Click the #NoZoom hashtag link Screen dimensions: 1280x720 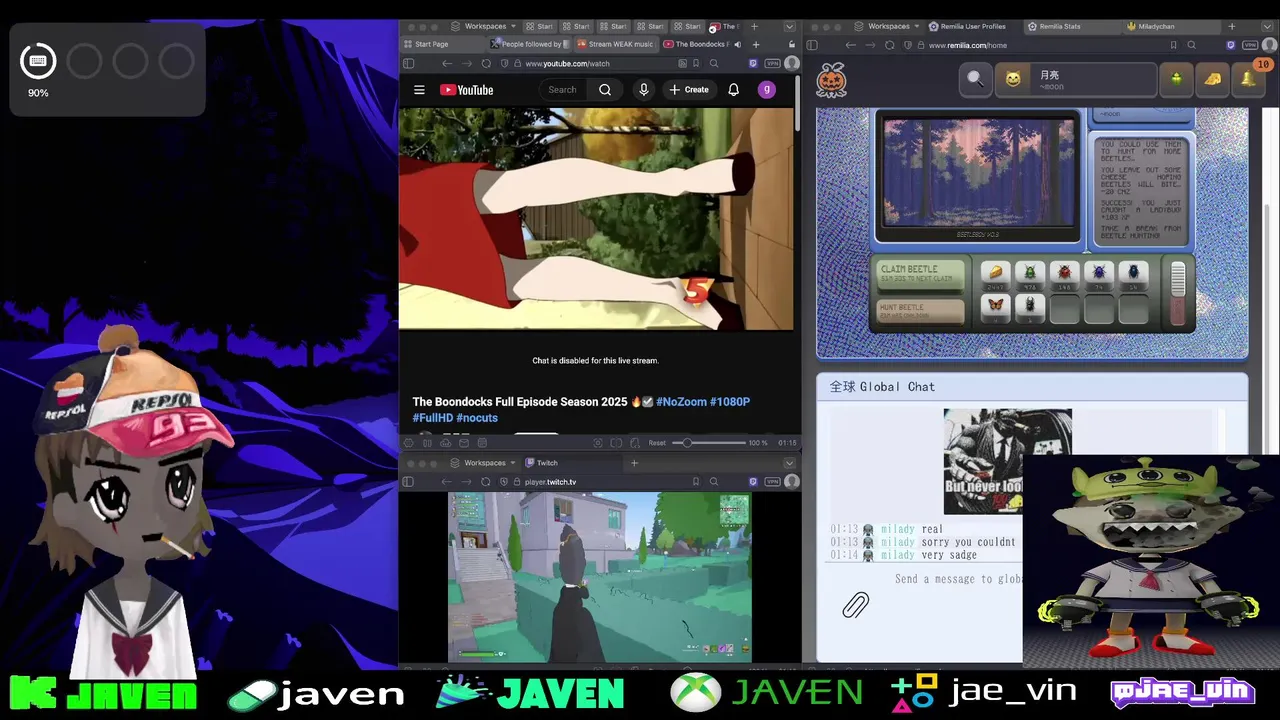(681, 402)
